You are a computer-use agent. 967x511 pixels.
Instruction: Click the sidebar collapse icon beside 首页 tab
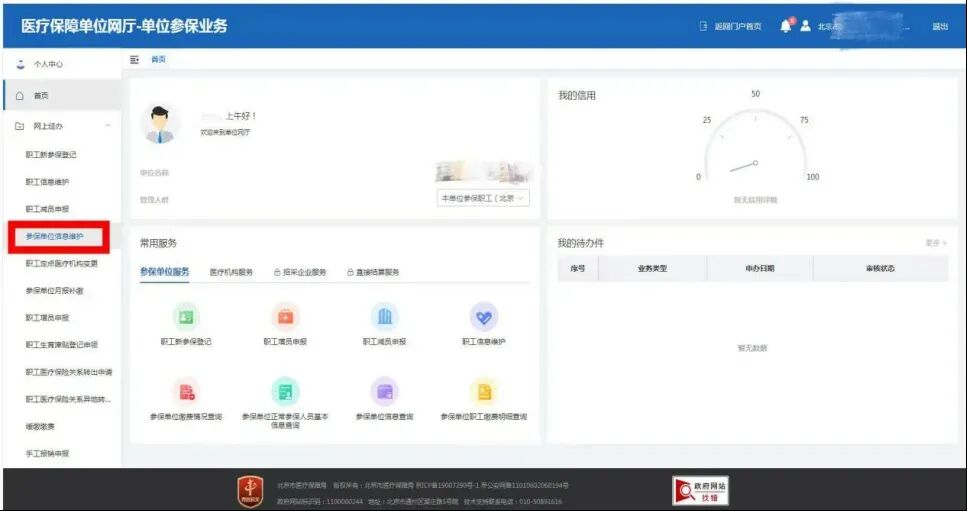135,60
